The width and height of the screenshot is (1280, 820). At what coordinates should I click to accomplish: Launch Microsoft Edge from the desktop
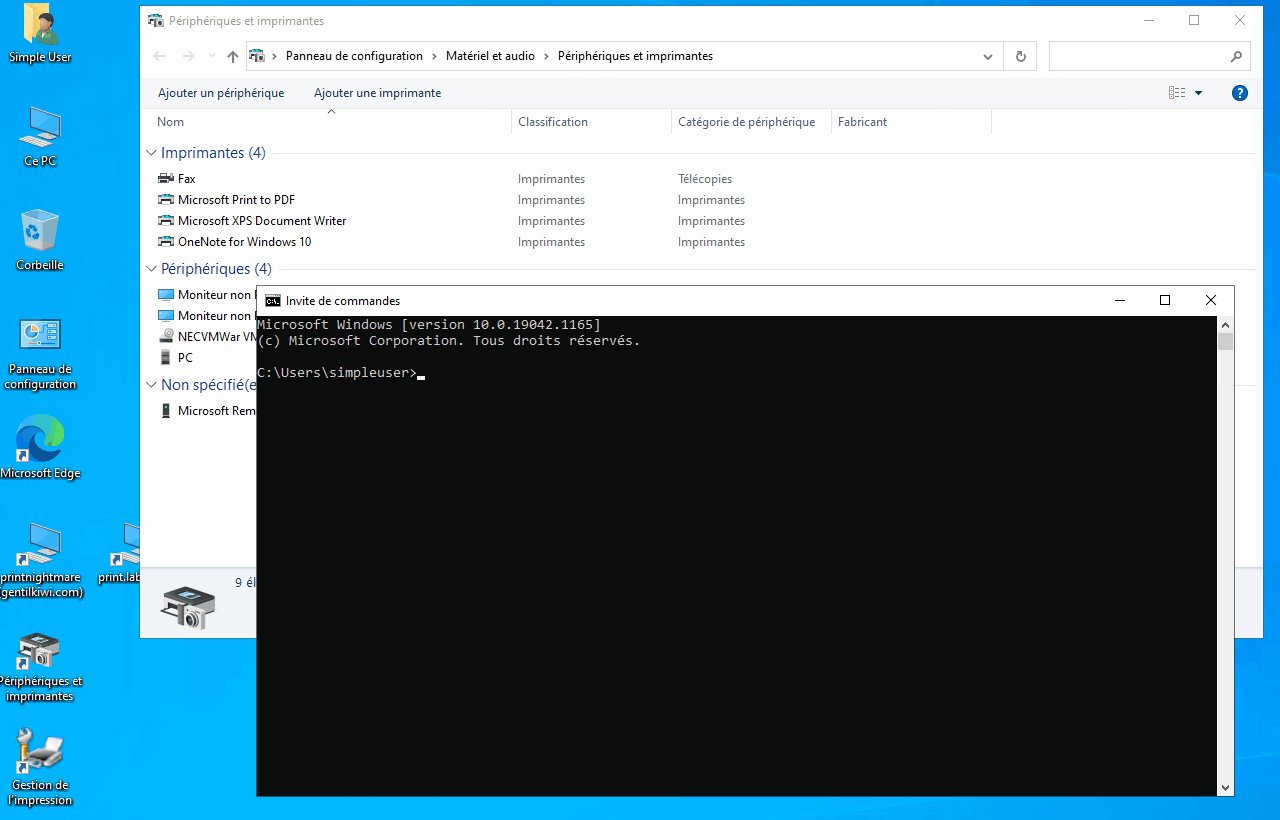(40, 448)
